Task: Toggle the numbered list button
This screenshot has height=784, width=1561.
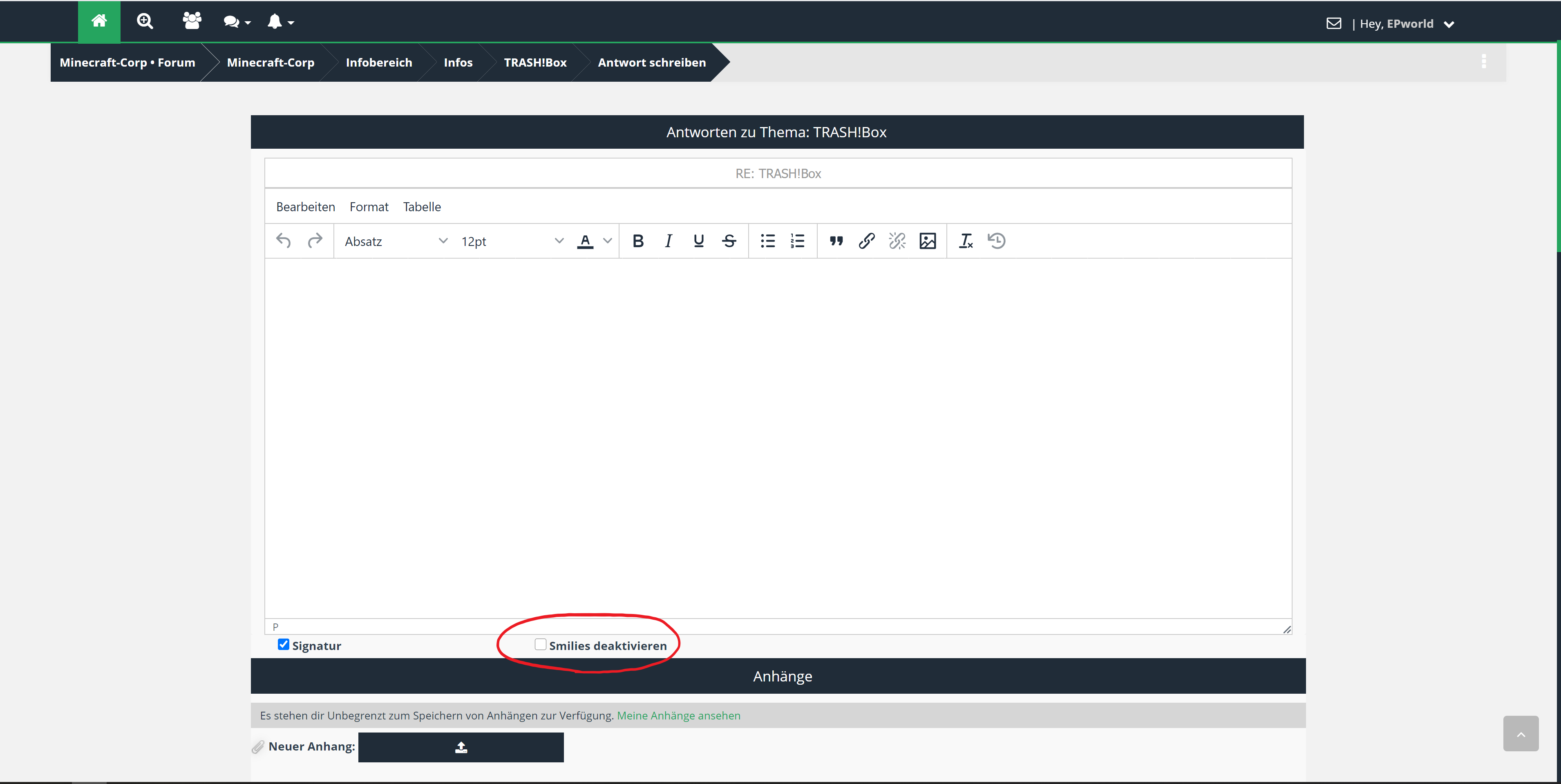Action: point(798,241)
